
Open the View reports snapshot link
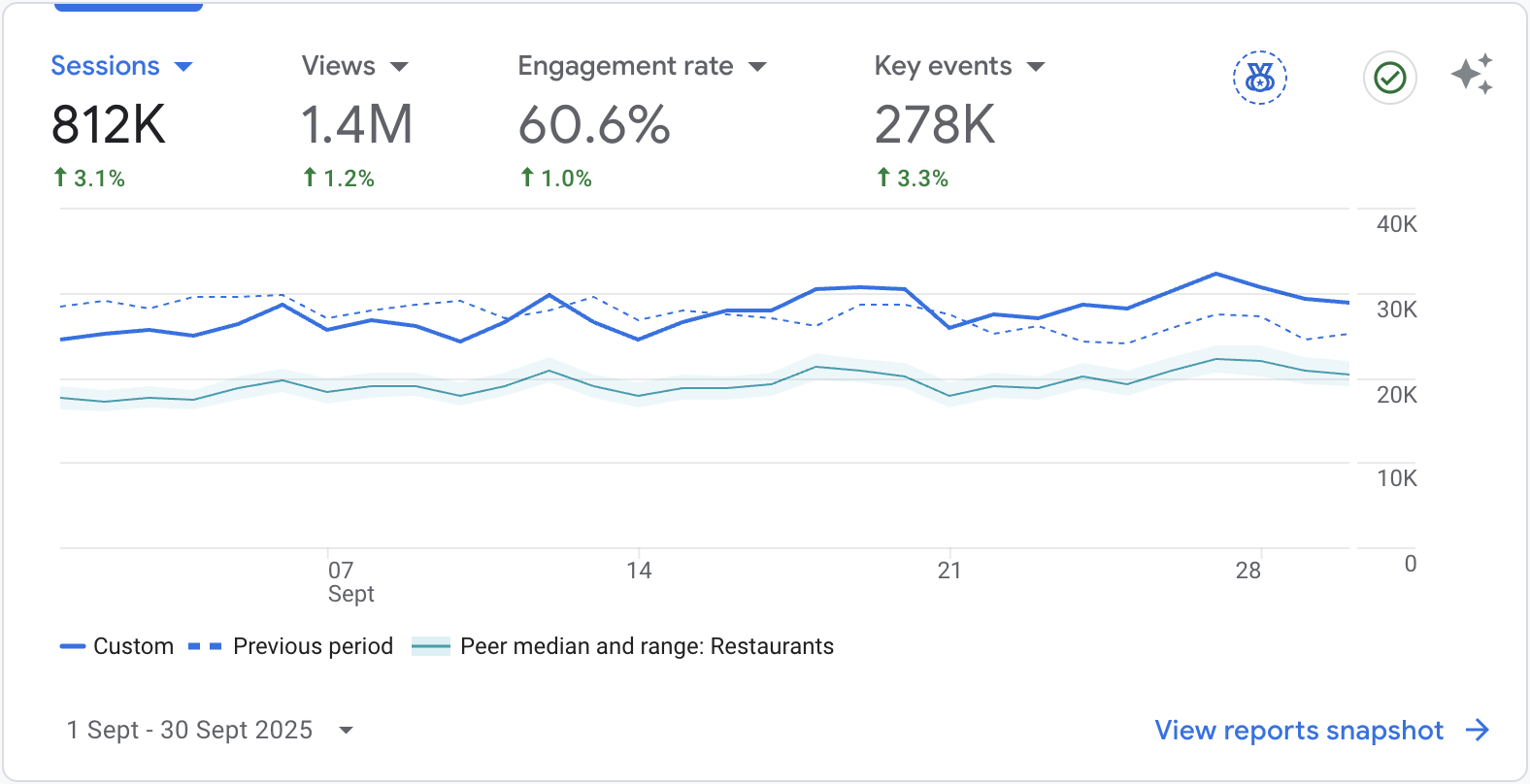pos(1298,730)
